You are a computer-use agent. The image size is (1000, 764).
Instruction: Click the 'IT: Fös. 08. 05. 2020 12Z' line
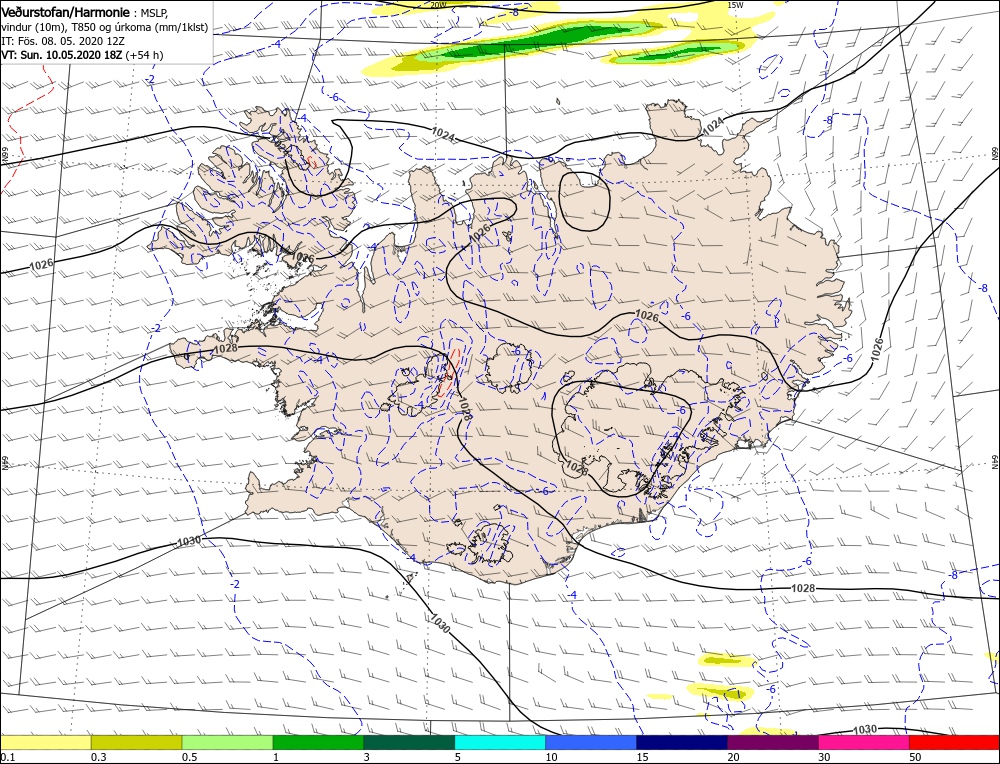pyautogui.click(x=62, y=41)
